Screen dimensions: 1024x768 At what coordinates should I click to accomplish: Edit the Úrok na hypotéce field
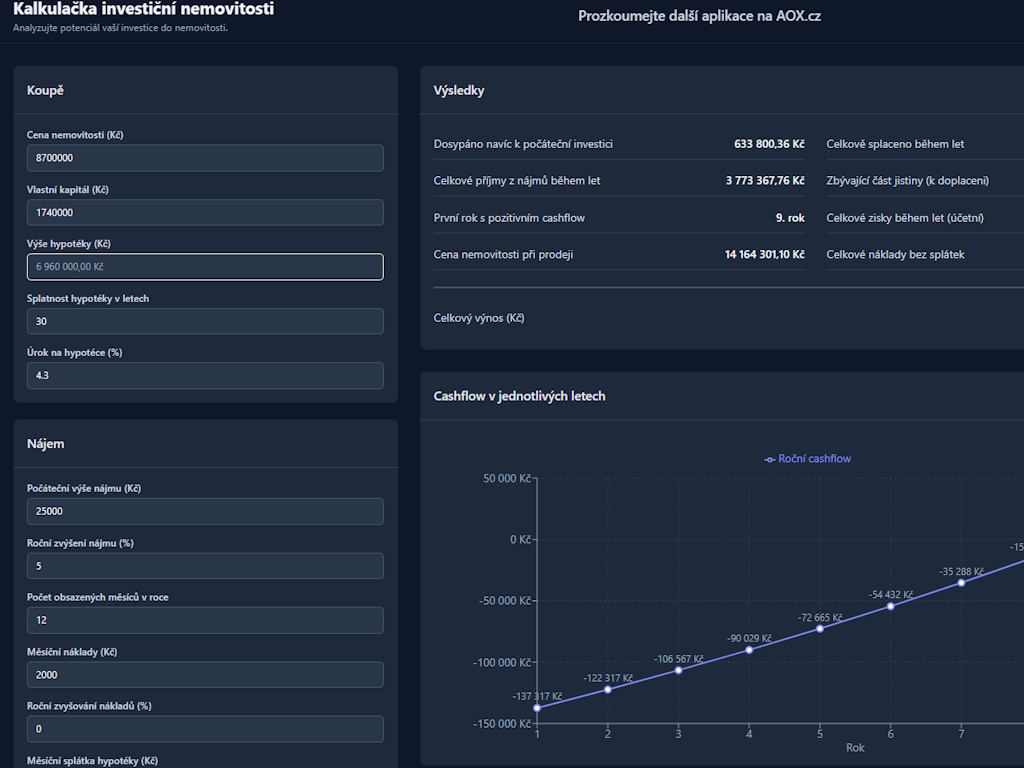coord(205,375)
